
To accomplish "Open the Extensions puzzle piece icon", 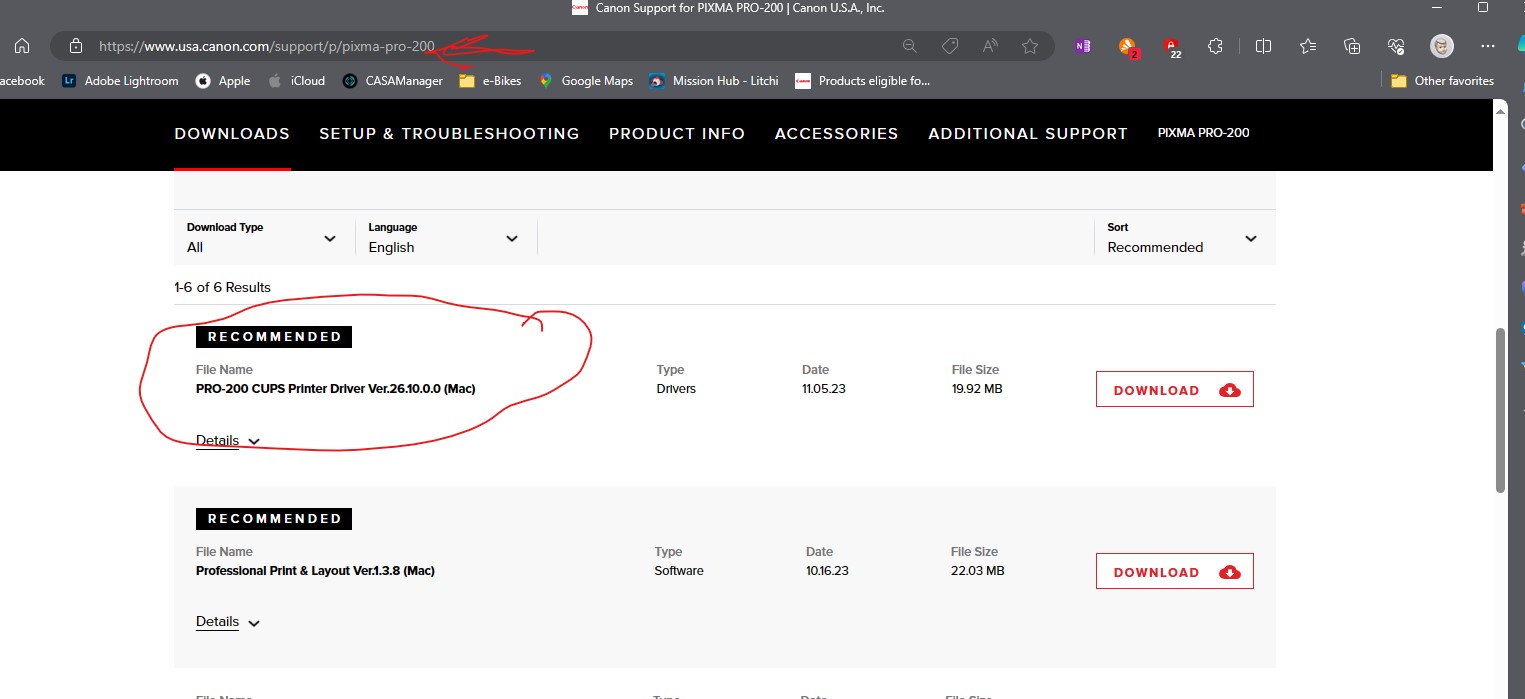I will (x=1215, y=46).
